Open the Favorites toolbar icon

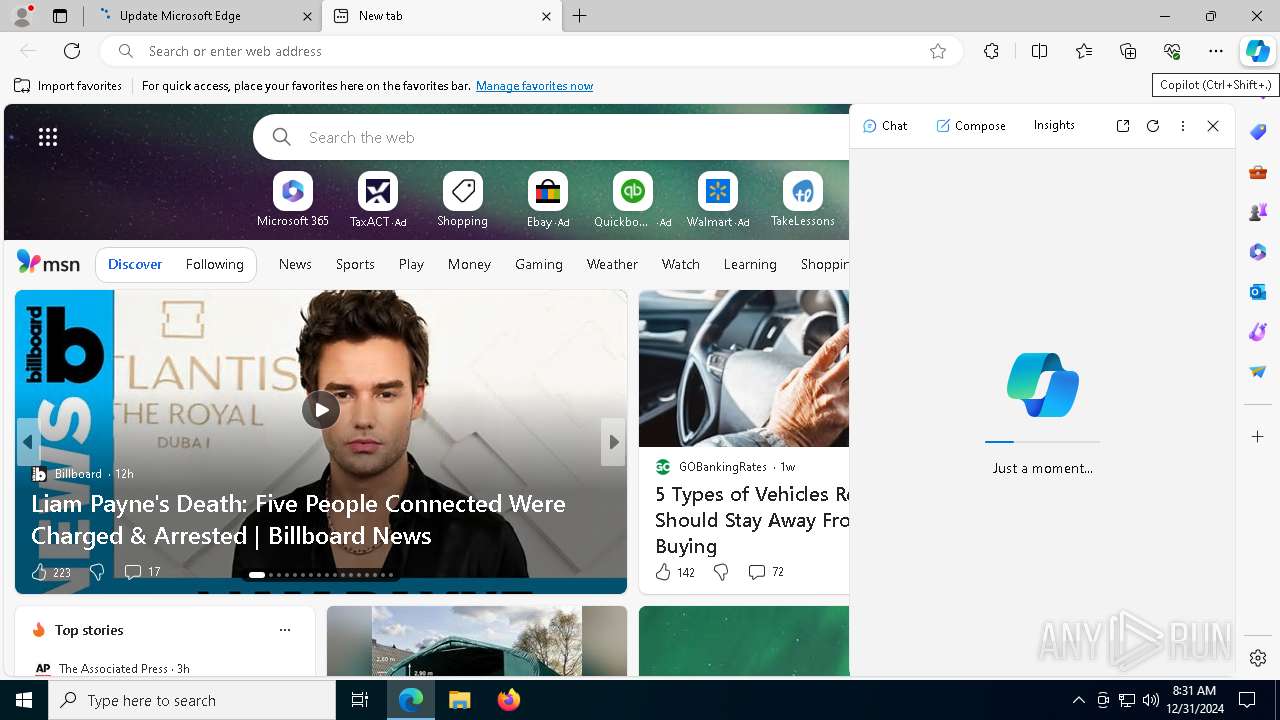point(1084,51)
